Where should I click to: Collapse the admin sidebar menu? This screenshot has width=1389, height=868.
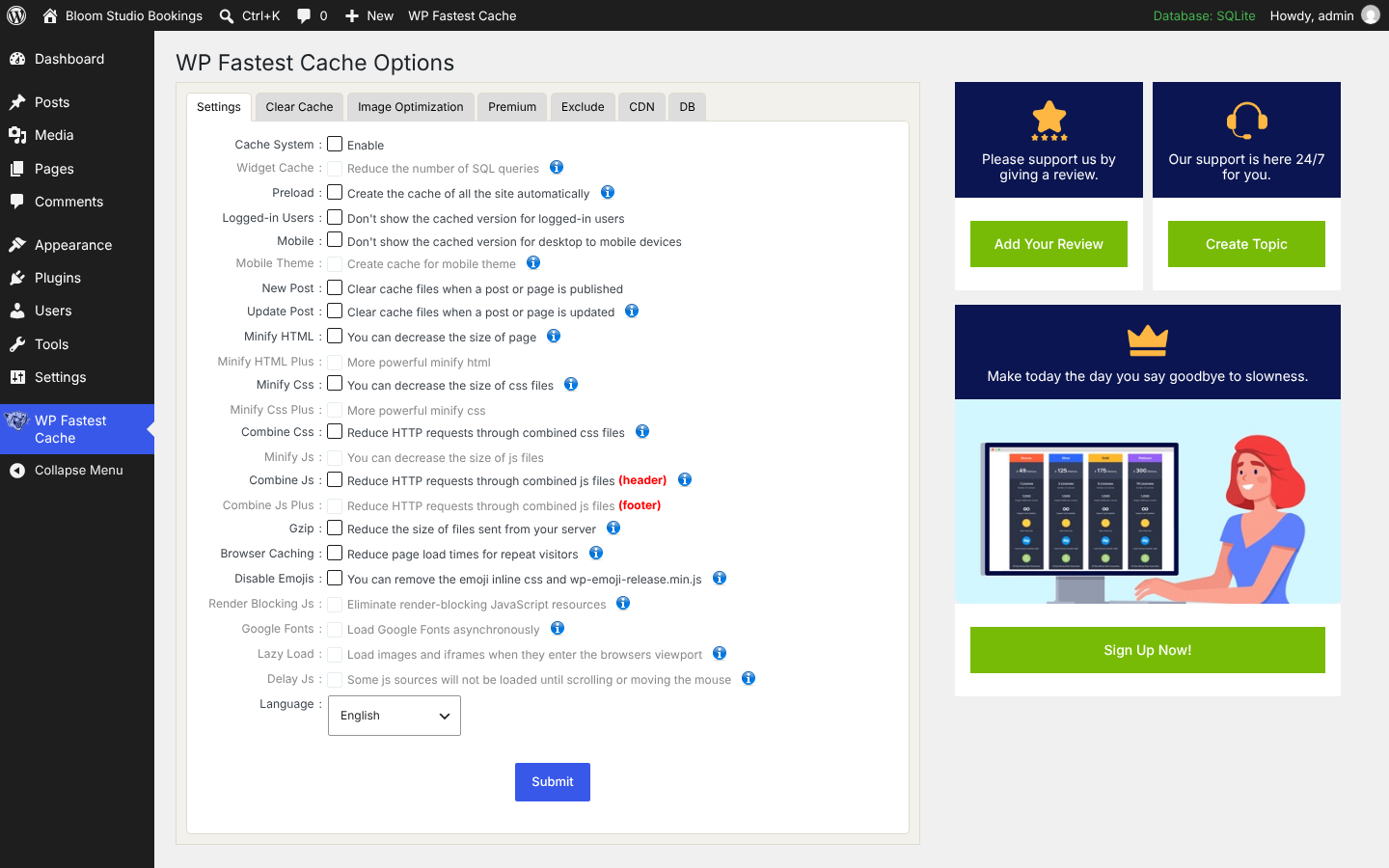(x=77, y=471)
